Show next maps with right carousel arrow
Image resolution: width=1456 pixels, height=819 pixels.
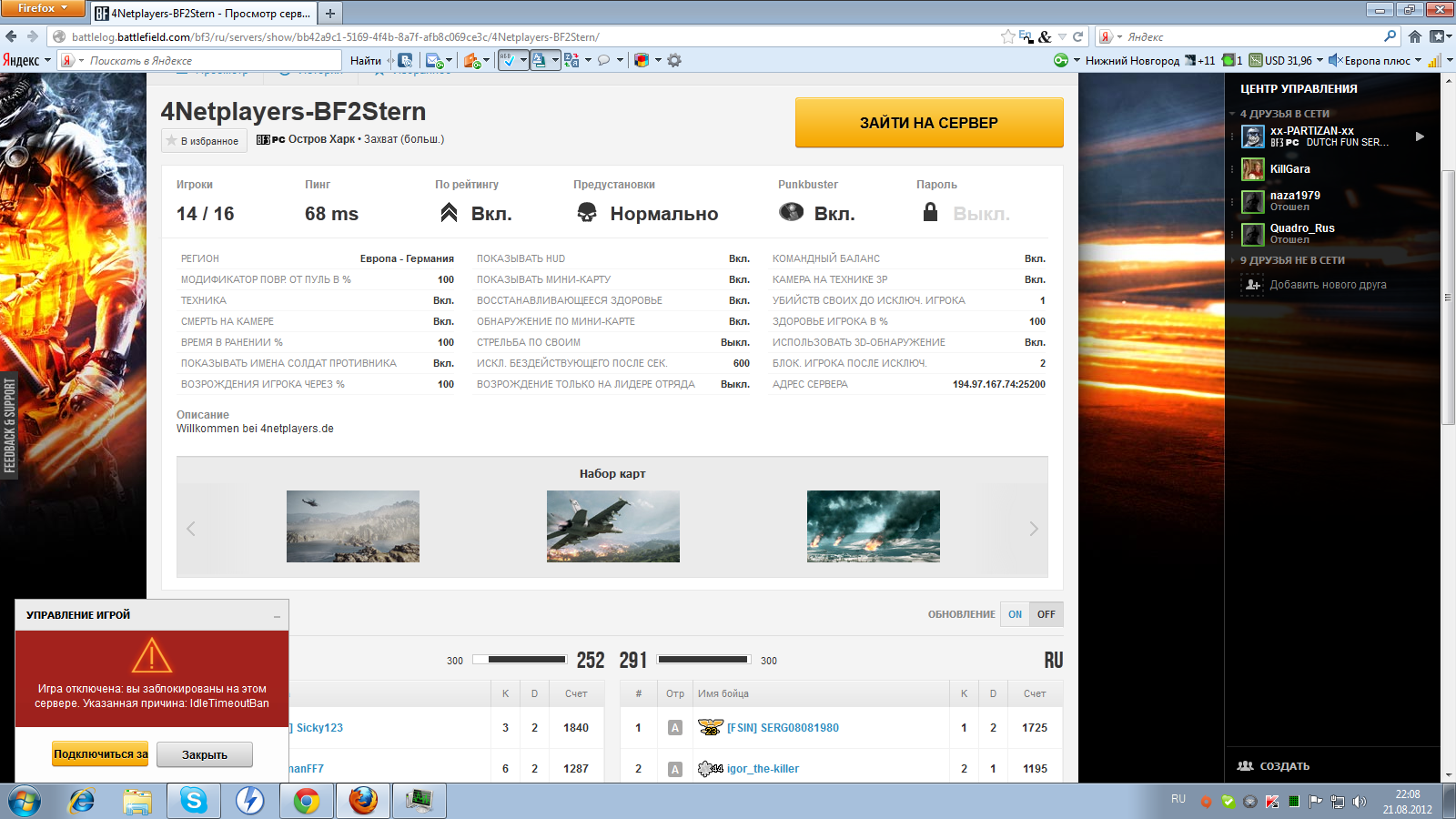pos(1034,529)
